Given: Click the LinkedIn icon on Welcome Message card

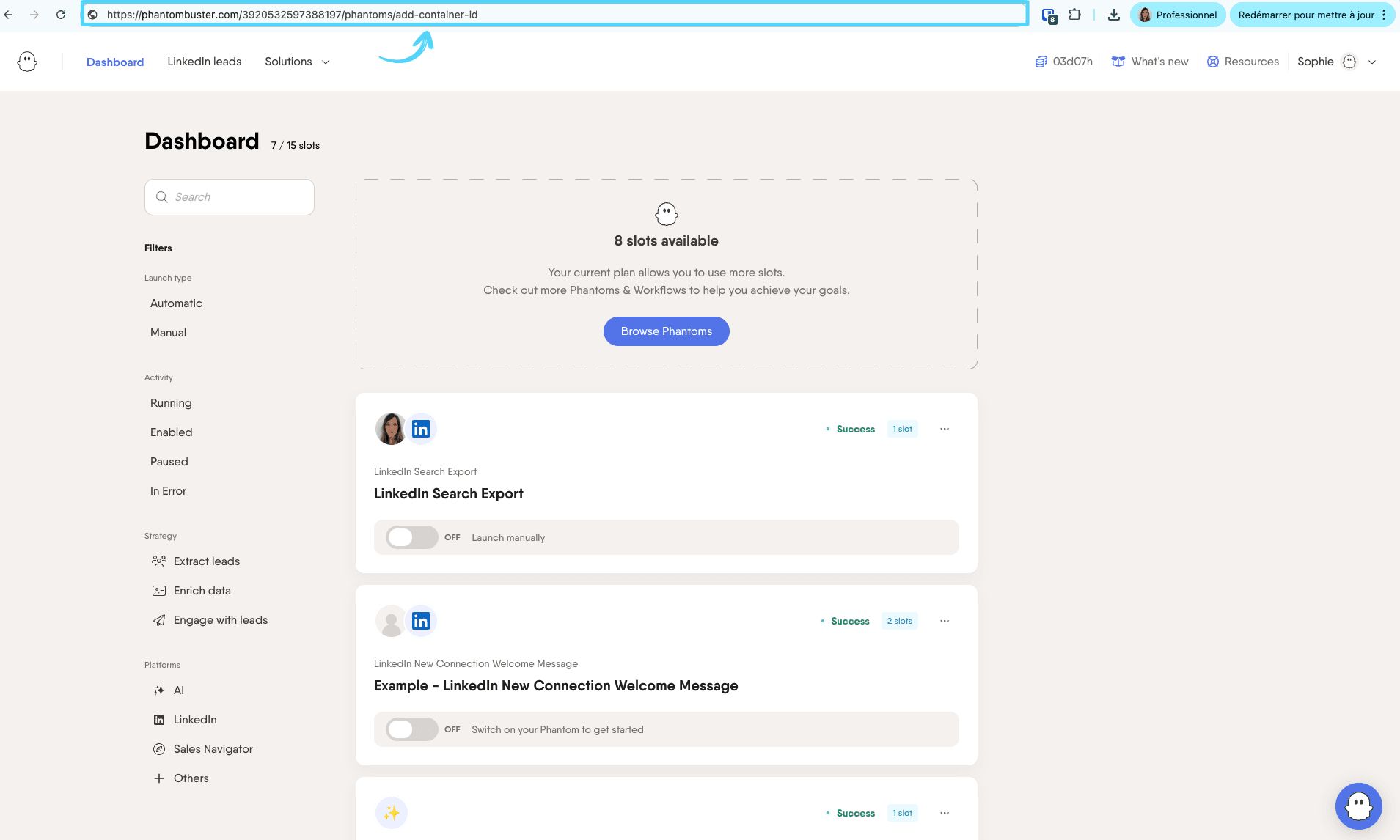Looking at the screenshot, I should [x=421, y=621].
